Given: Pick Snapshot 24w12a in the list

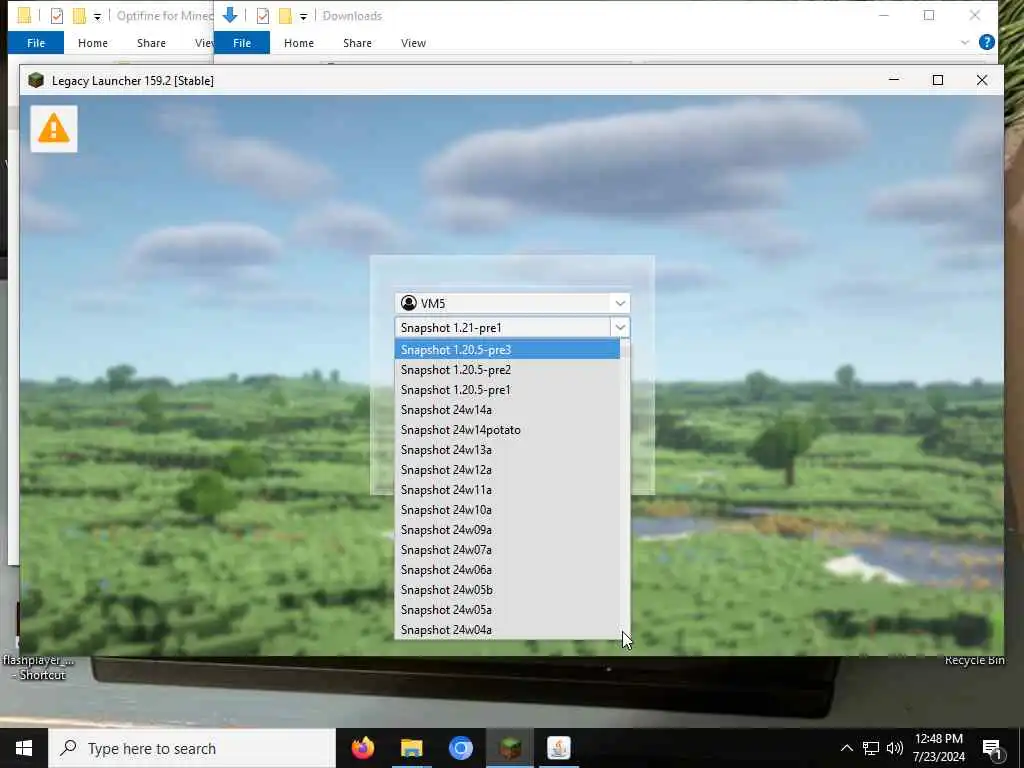Looking at the screenshot, I should click(507, 470).
